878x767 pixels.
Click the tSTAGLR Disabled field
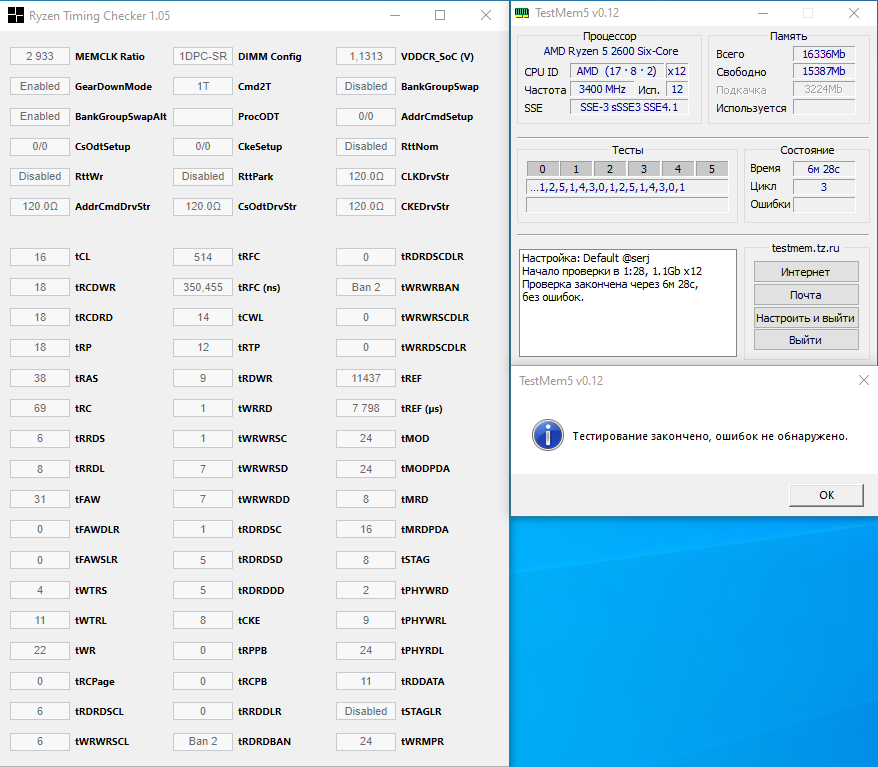coord(366,711)
